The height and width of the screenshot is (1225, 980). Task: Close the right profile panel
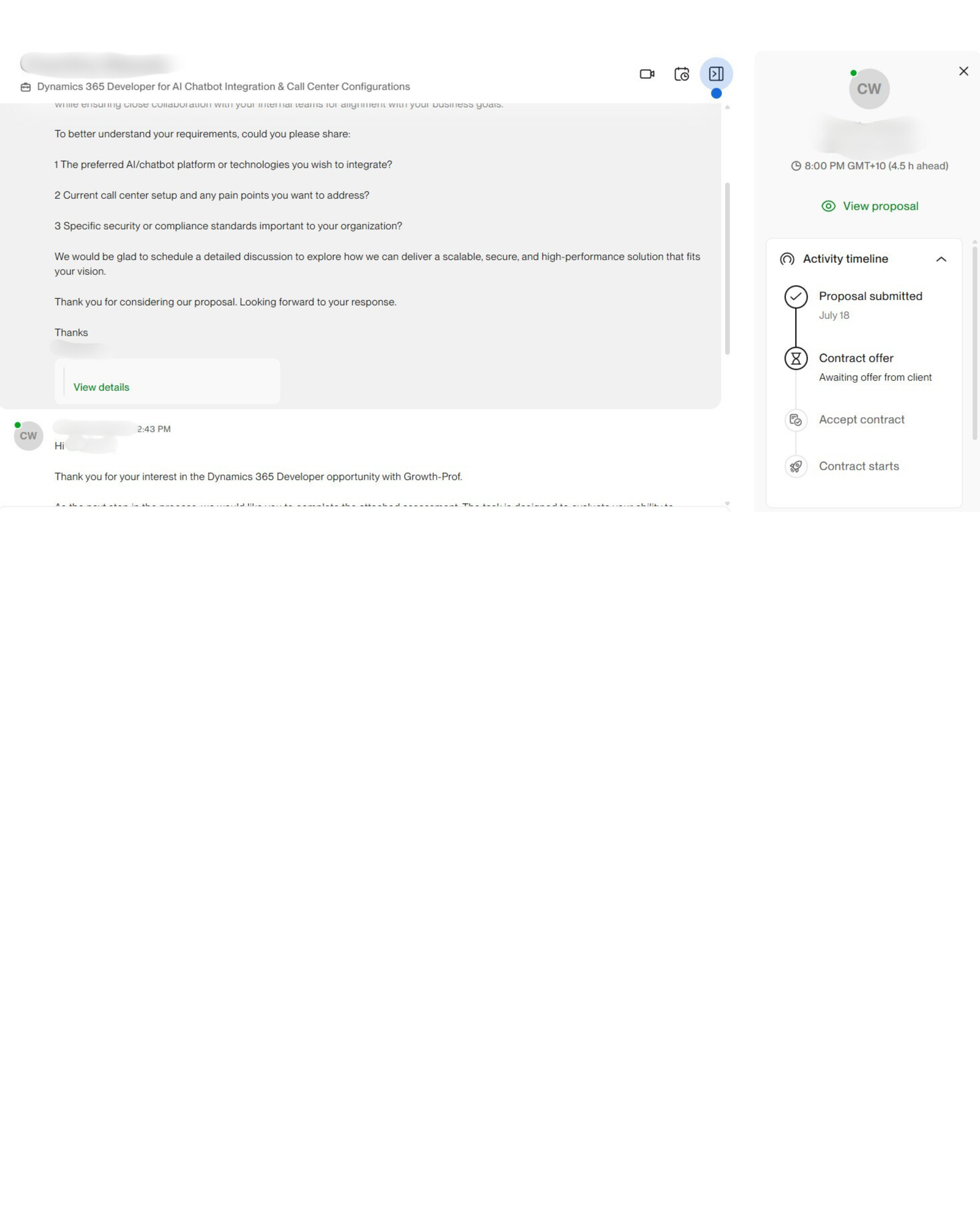(x=963, y=71)
